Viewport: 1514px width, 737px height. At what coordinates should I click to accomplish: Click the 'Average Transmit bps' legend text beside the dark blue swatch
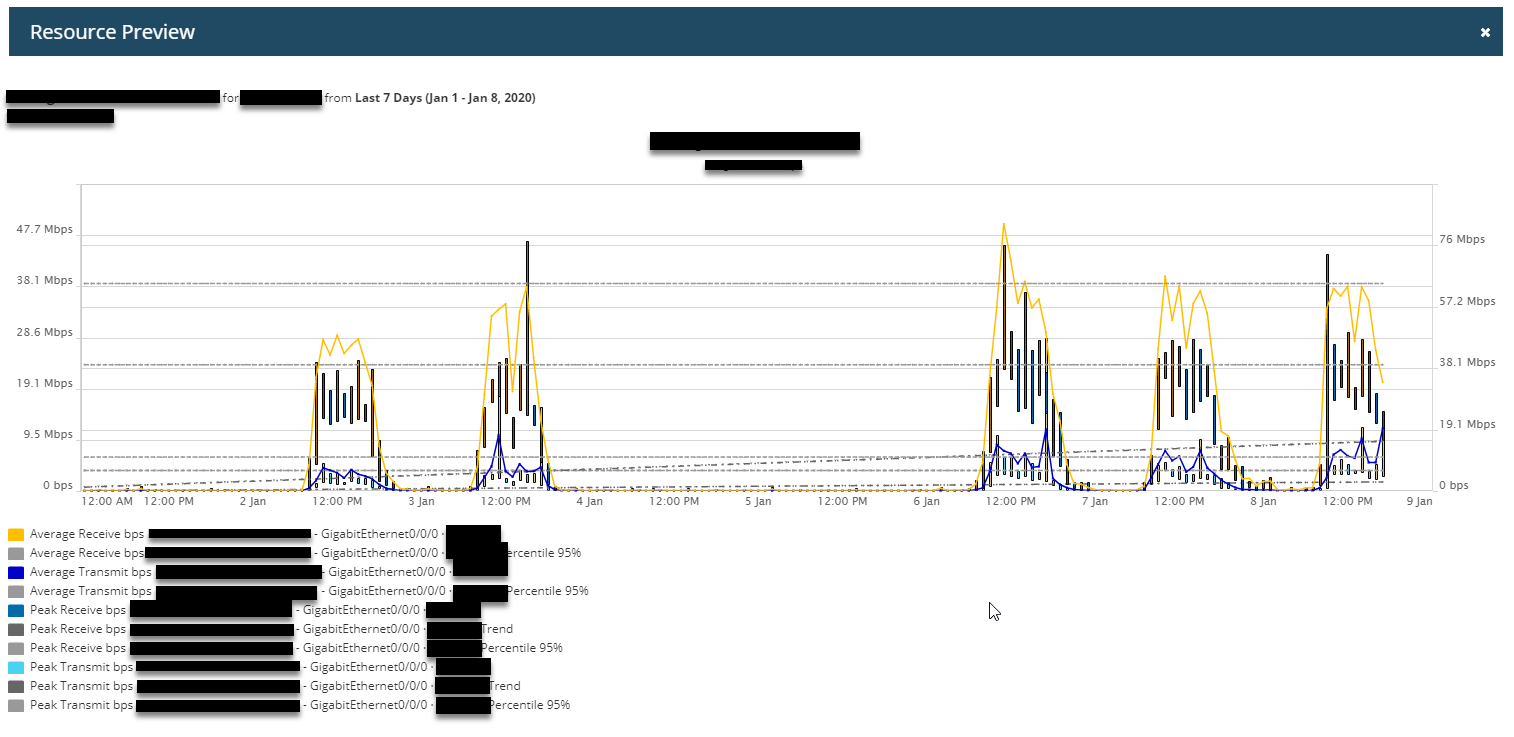coord(91,572)
